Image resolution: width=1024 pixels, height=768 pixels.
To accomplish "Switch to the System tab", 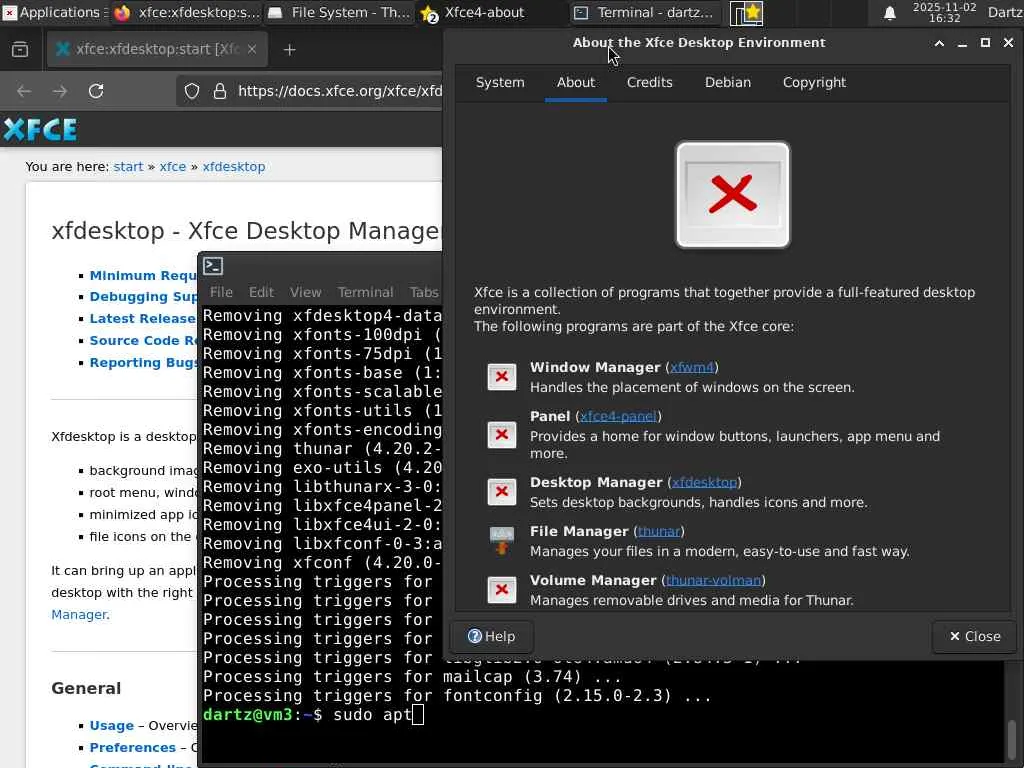I will pos(500,83).
